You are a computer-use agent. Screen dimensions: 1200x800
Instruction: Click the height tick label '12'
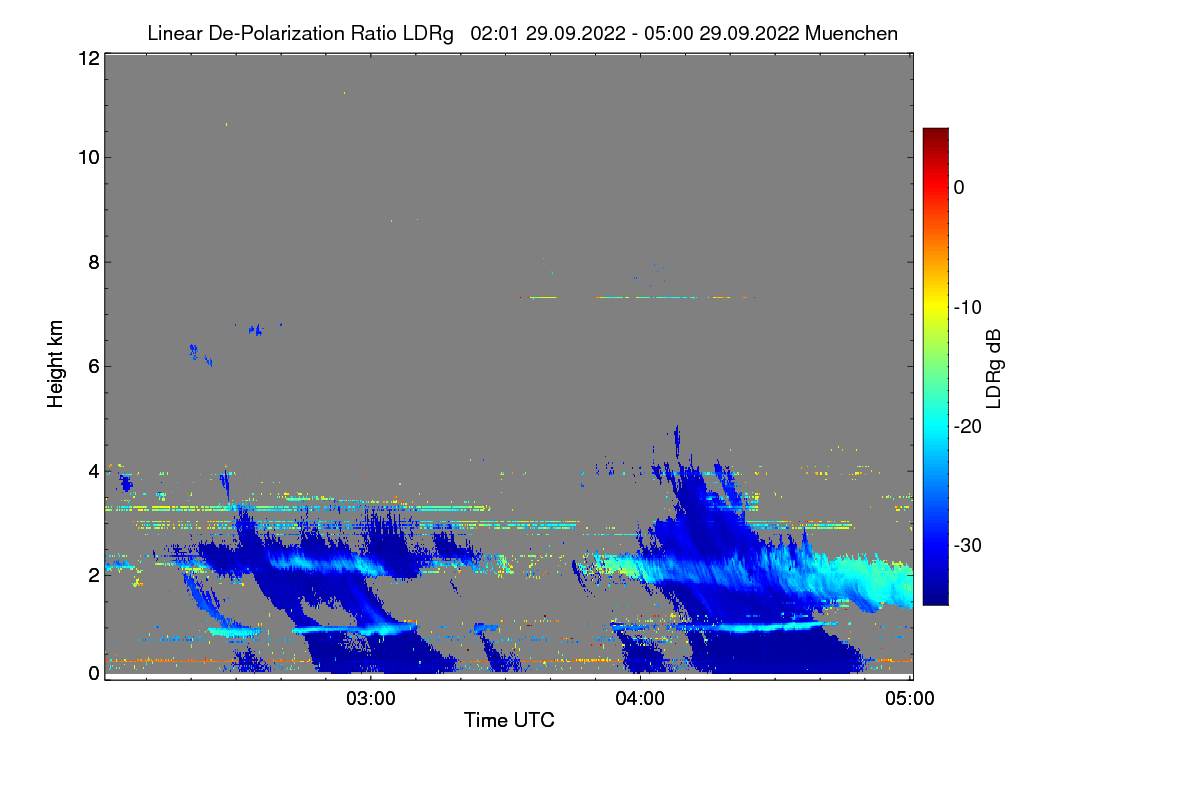point(87,59)
